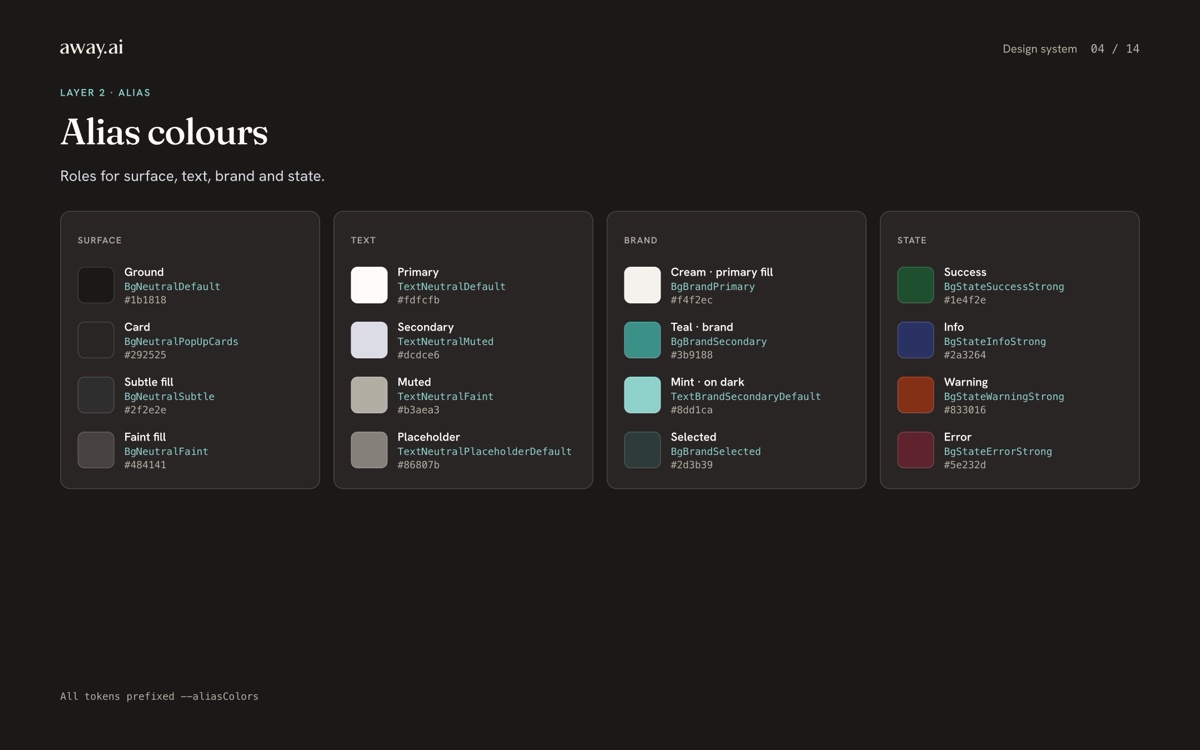Click the BgStateSuccessStrong token name
The height and width of the screenshot is (750, 1200).
1004,287
